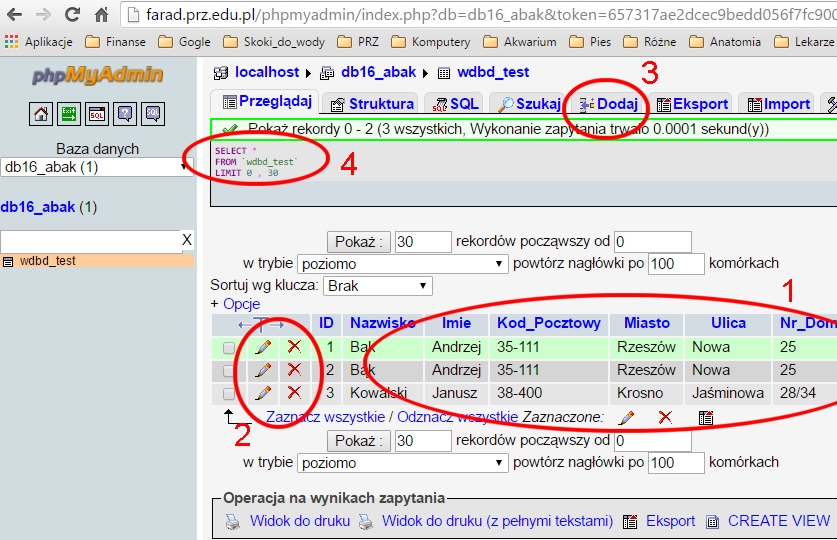
Task: Click the X to clear table filter
Action: (x=186, y=240)
